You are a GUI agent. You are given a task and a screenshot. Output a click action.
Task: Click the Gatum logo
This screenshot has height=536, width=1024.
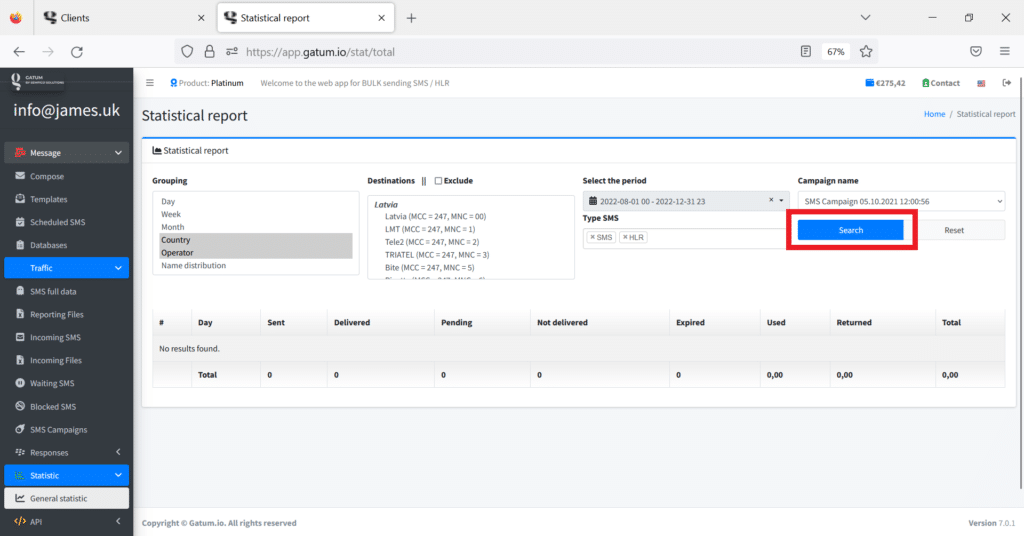(x=37, y=82)
